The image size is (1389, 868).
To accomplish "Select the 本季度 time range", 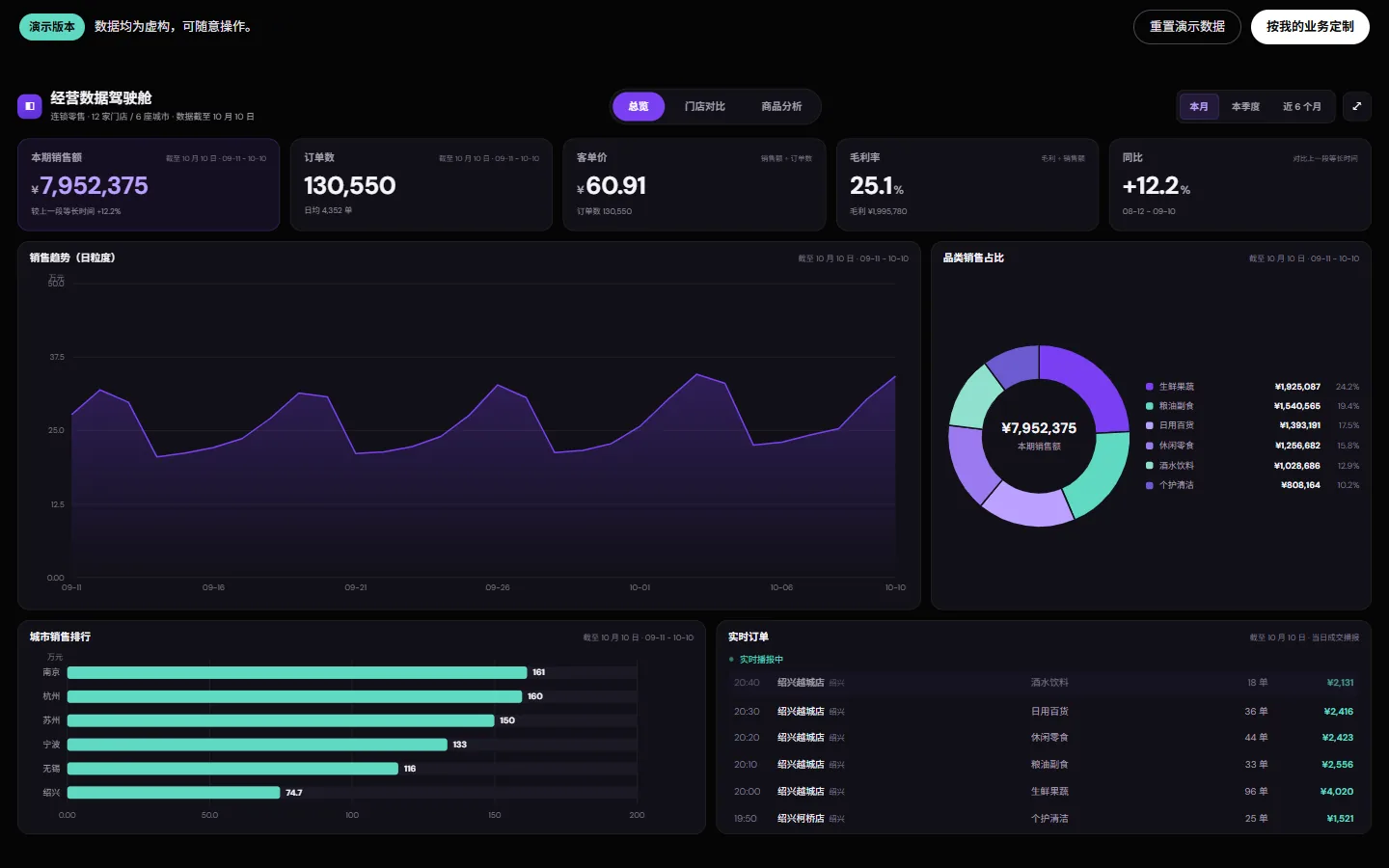I will tap(1245, 106).
